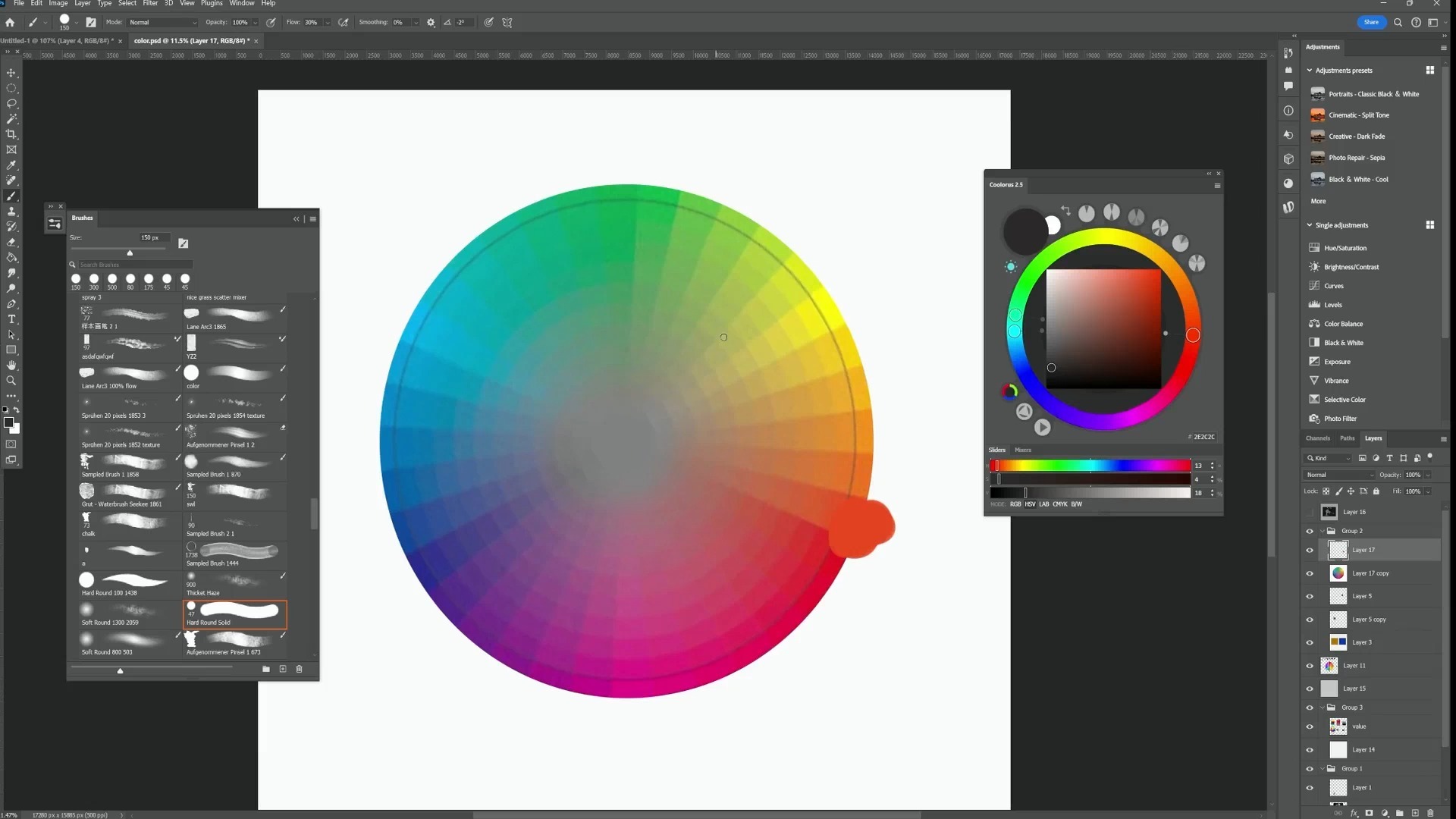Open layer filter Kind dropdown

1328,458
